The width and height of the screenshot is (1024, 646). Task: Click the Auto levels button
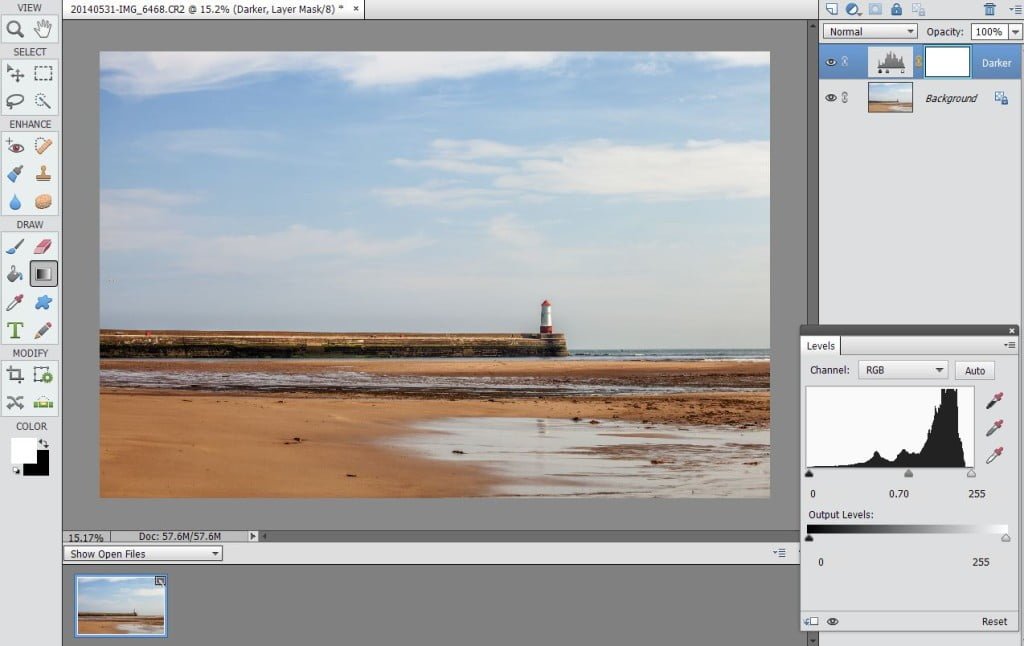pos(974,370)
